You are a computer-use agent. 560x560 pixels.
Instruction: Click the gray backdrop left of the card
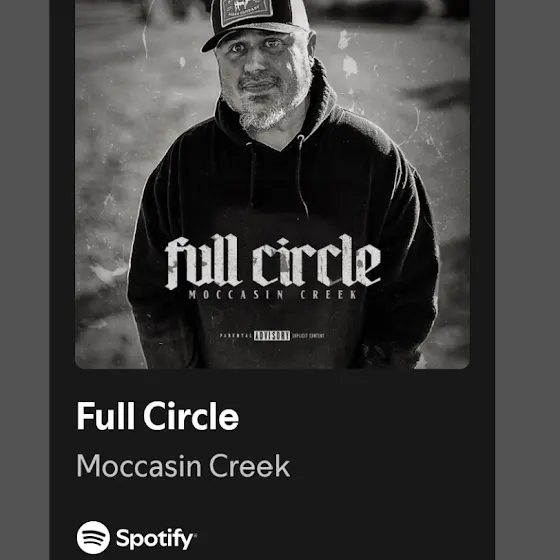click(x=24, y=280)
